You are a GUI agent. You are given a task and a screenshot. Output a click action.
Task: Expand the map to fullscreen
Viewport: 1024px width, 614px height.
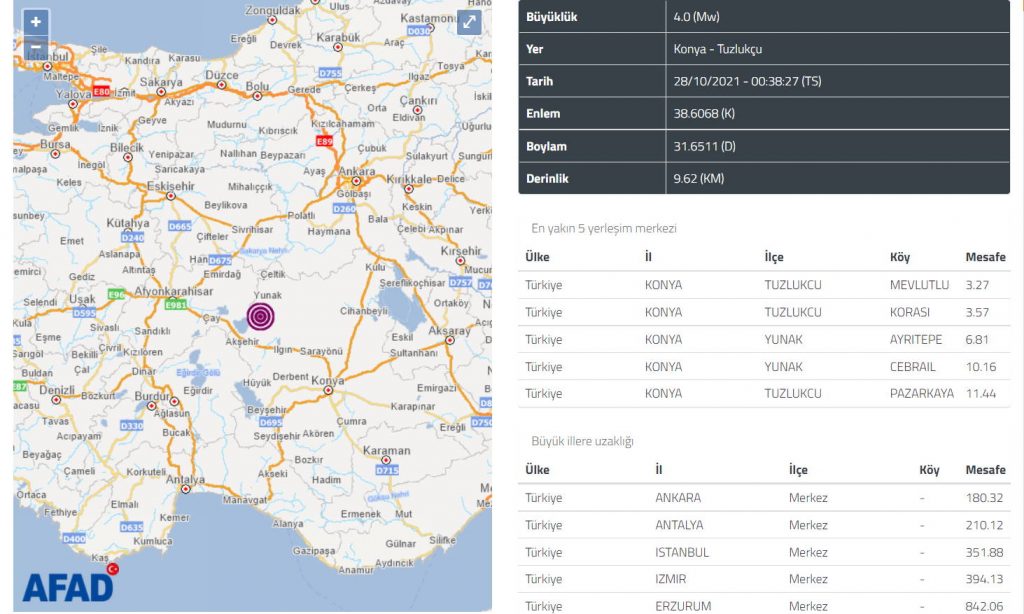pos(469,23)
